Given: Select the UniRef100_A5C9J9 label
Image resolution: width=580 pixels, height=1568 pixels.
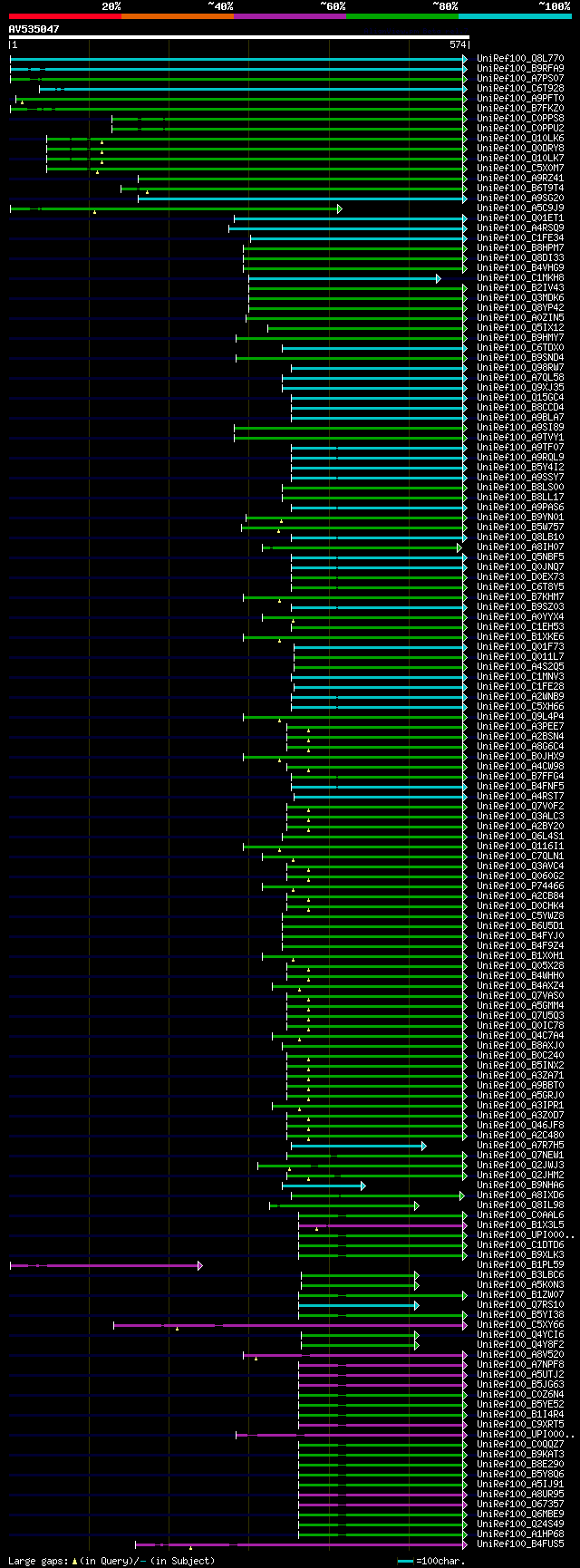Looking at the screenshot, I should (x=520, y=208).
